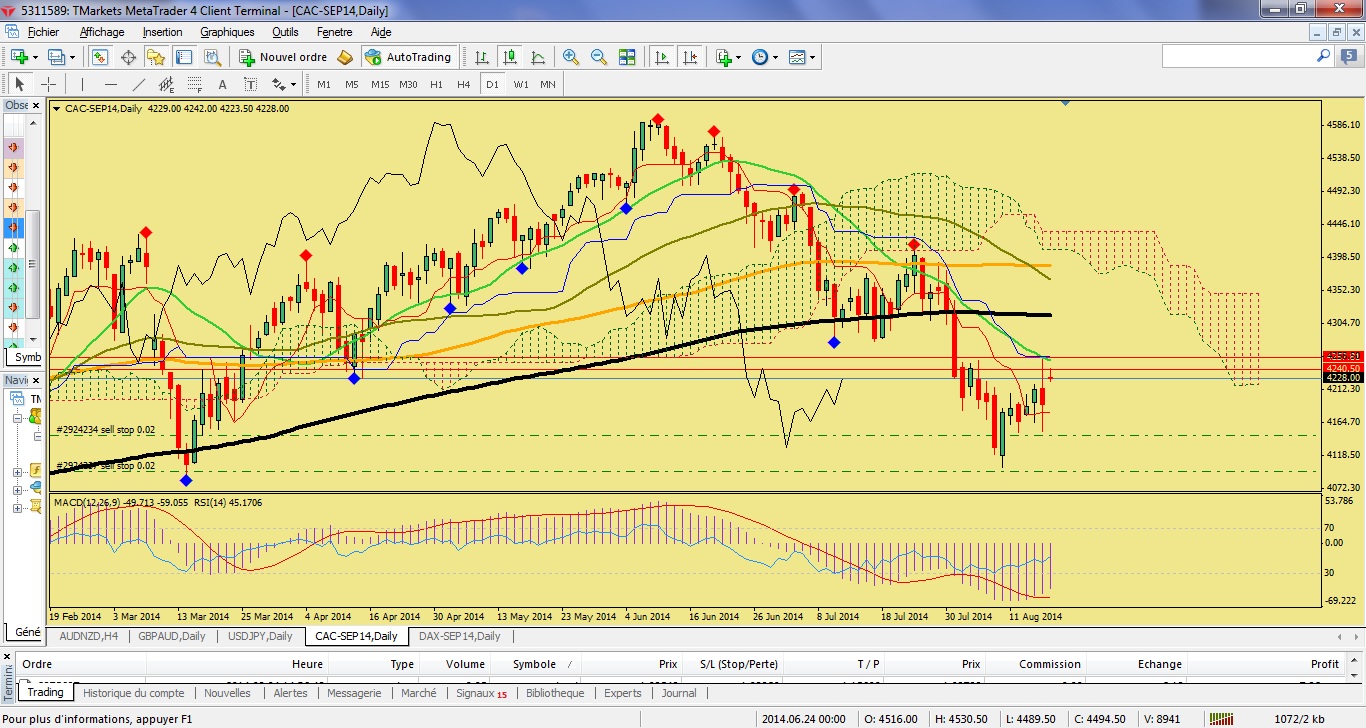Screen dimensions: 1366x728
Task: Zoom in on the chart
Action: click(x=571, y=57)
